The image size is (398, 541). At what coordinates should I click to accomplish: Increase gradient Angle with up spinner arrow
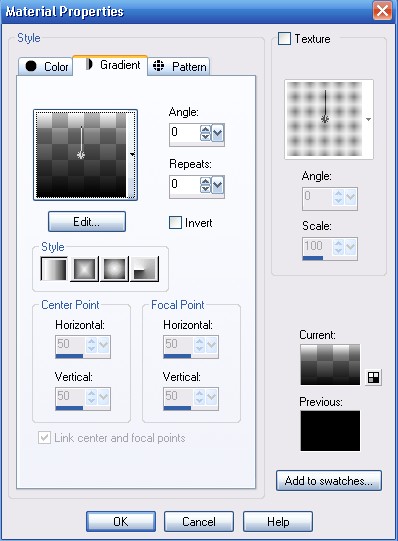pos(205,129)
